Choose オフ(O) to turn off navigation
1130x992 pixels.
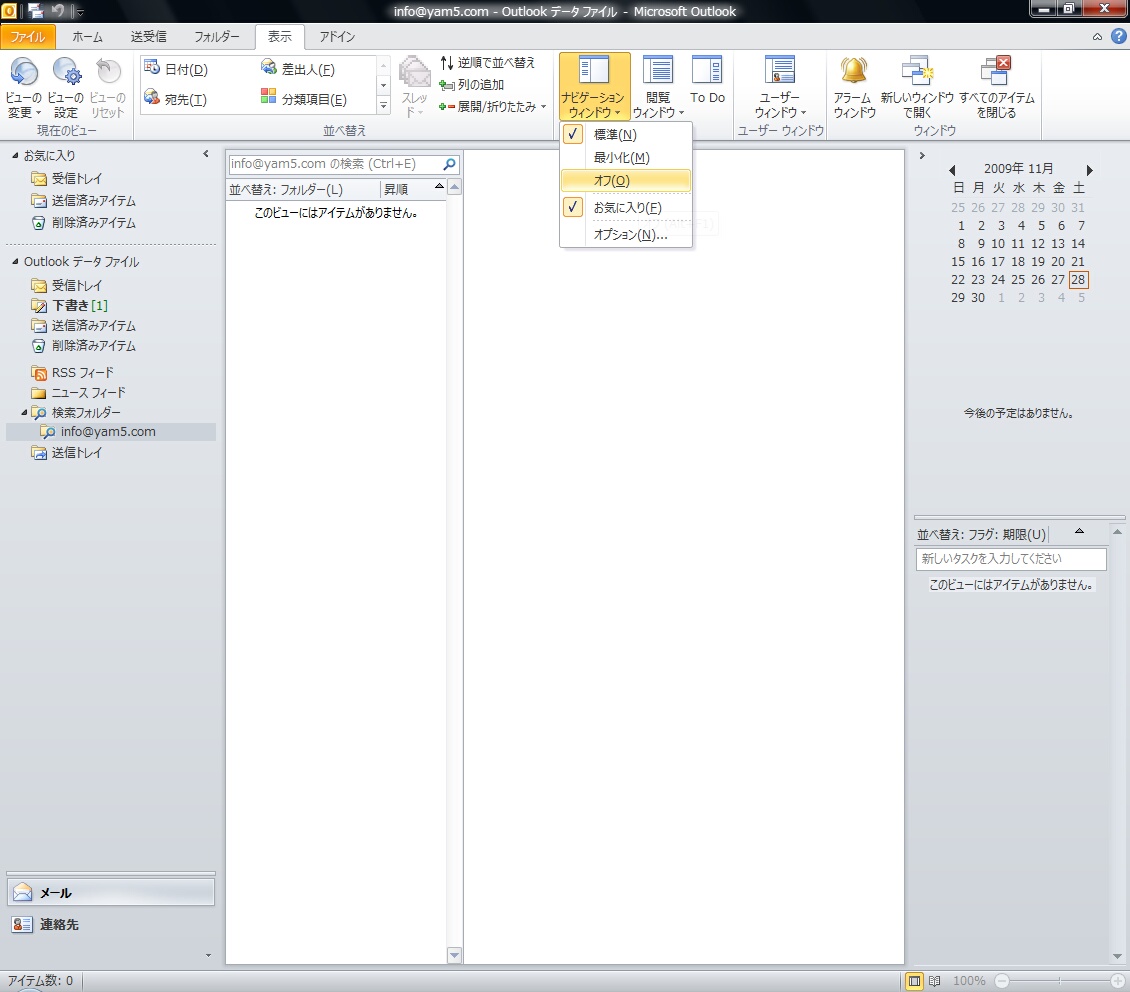pos(626,181)
